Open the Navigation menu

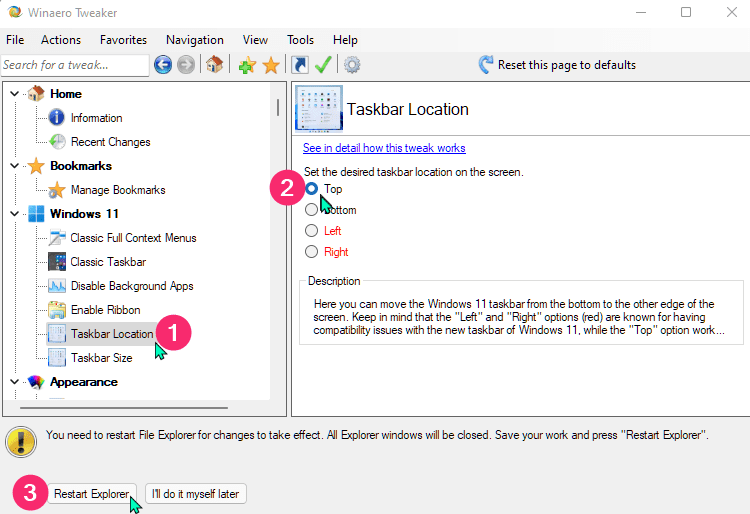coord(195,40)
